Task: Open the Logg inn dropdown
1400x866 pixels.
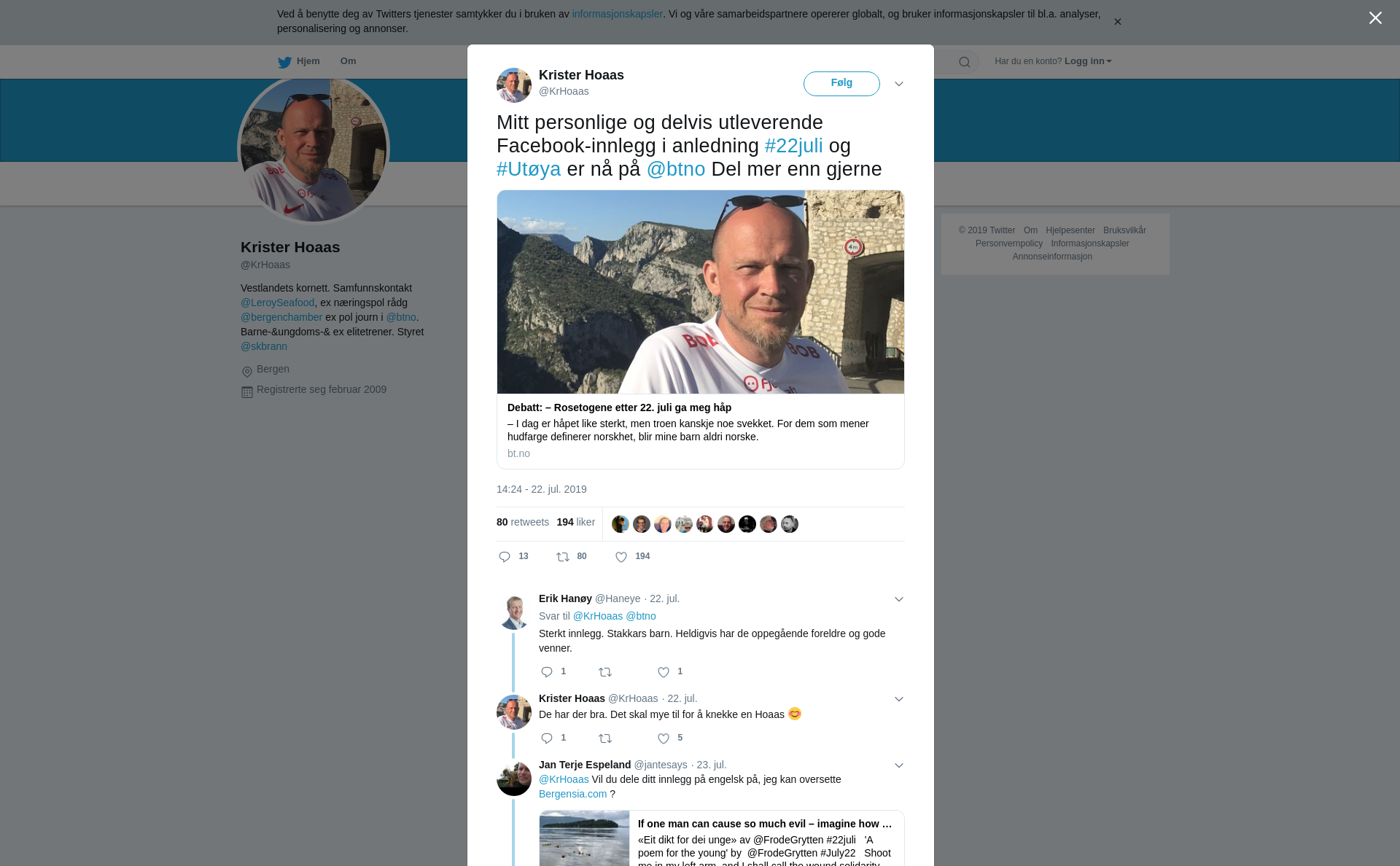Action: 1088,61
